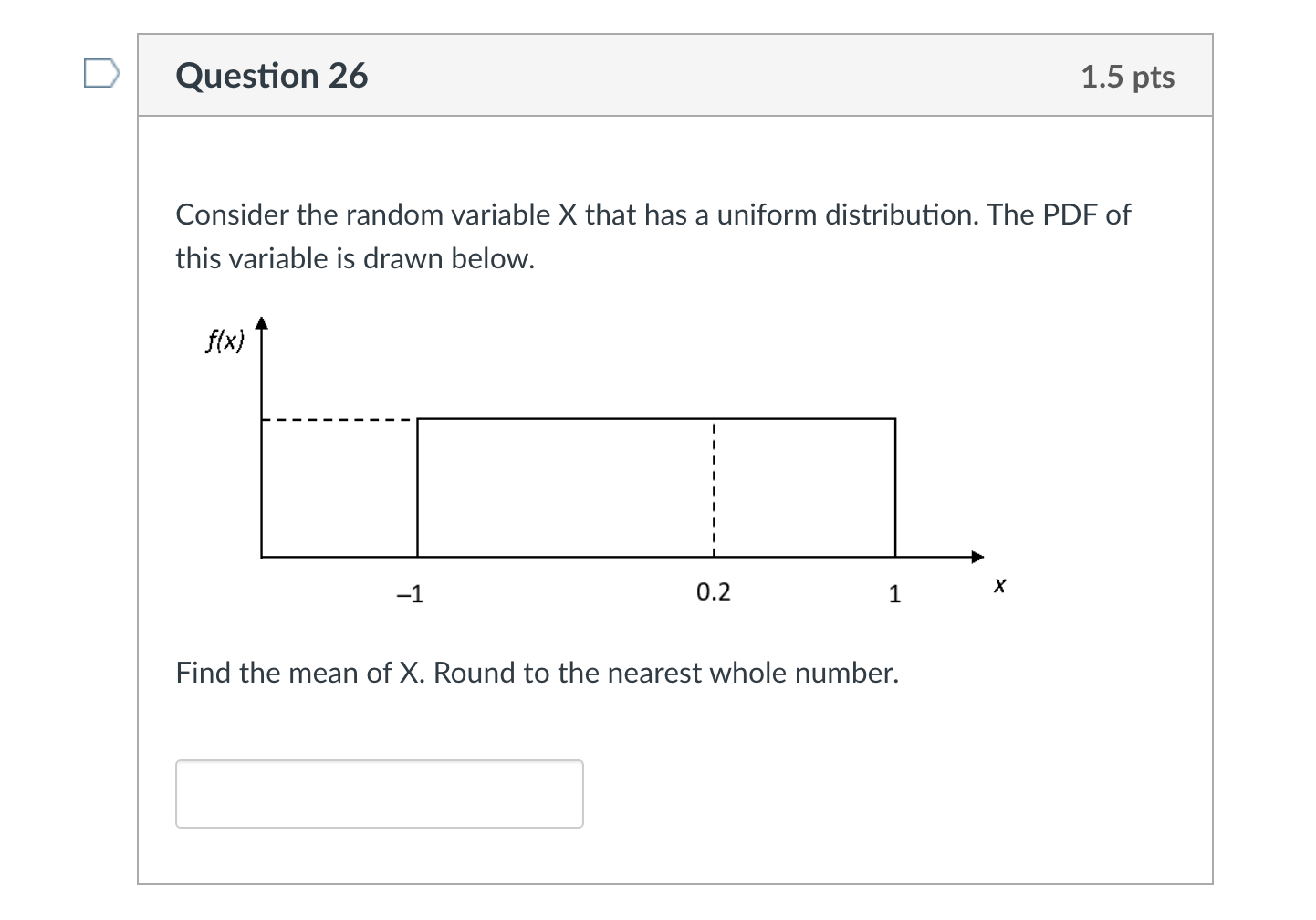This screenshot has height=920, width=1316.
Task: Click the right edge of the PDF rectangle
Action: [x=894, y=488]
